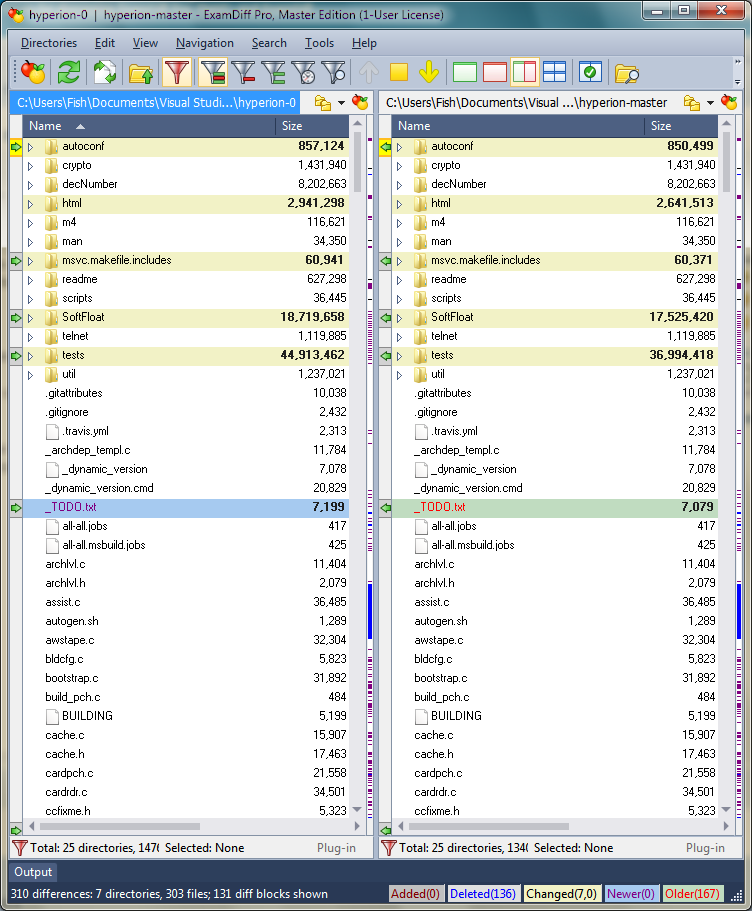This screenshot has width=752, height=911.
Task: Click the left pane status bar funnel icon
Action: tap(20, 848)
